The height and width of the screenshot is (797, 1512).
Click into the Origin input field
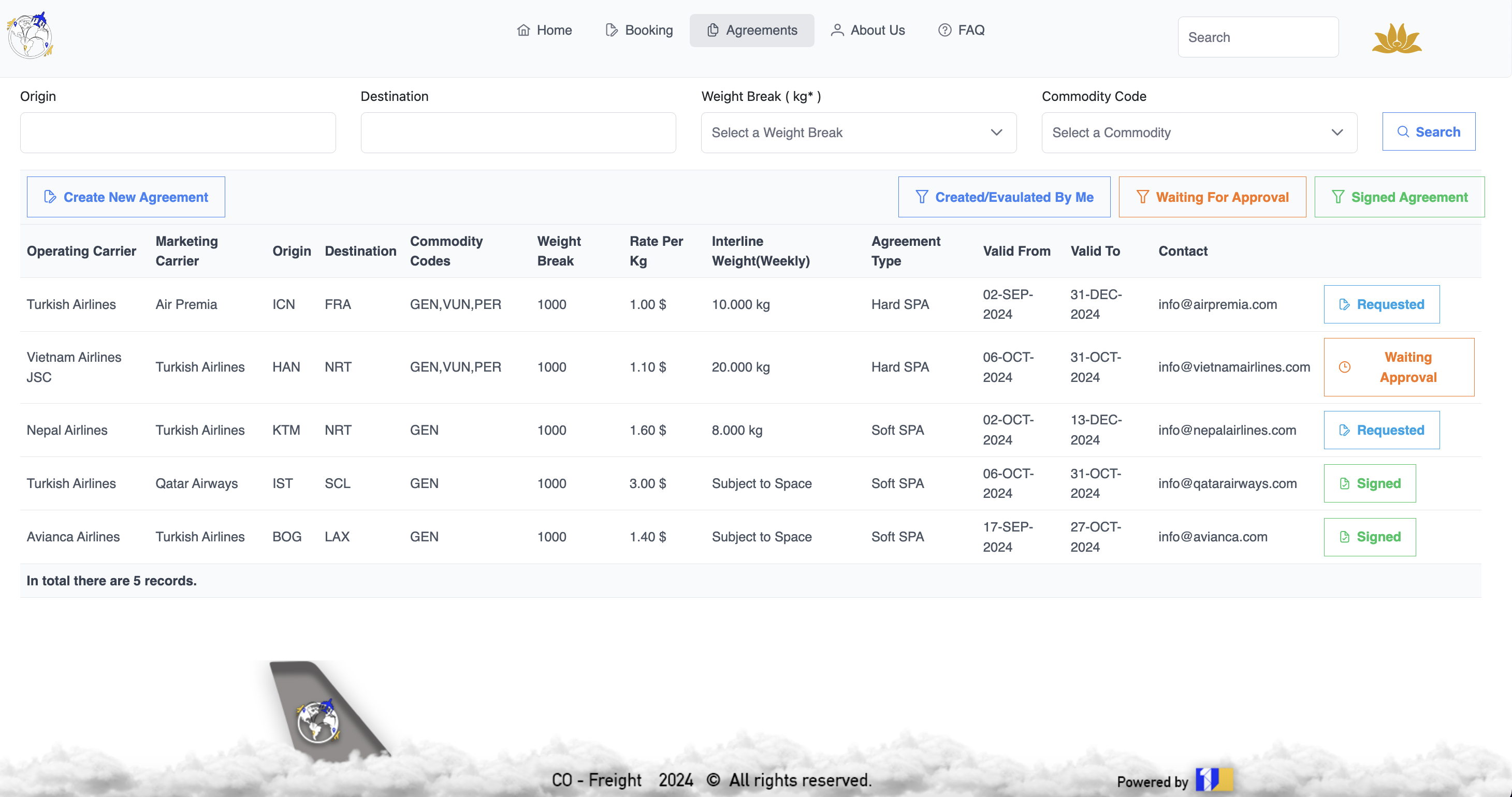point(178,132)
